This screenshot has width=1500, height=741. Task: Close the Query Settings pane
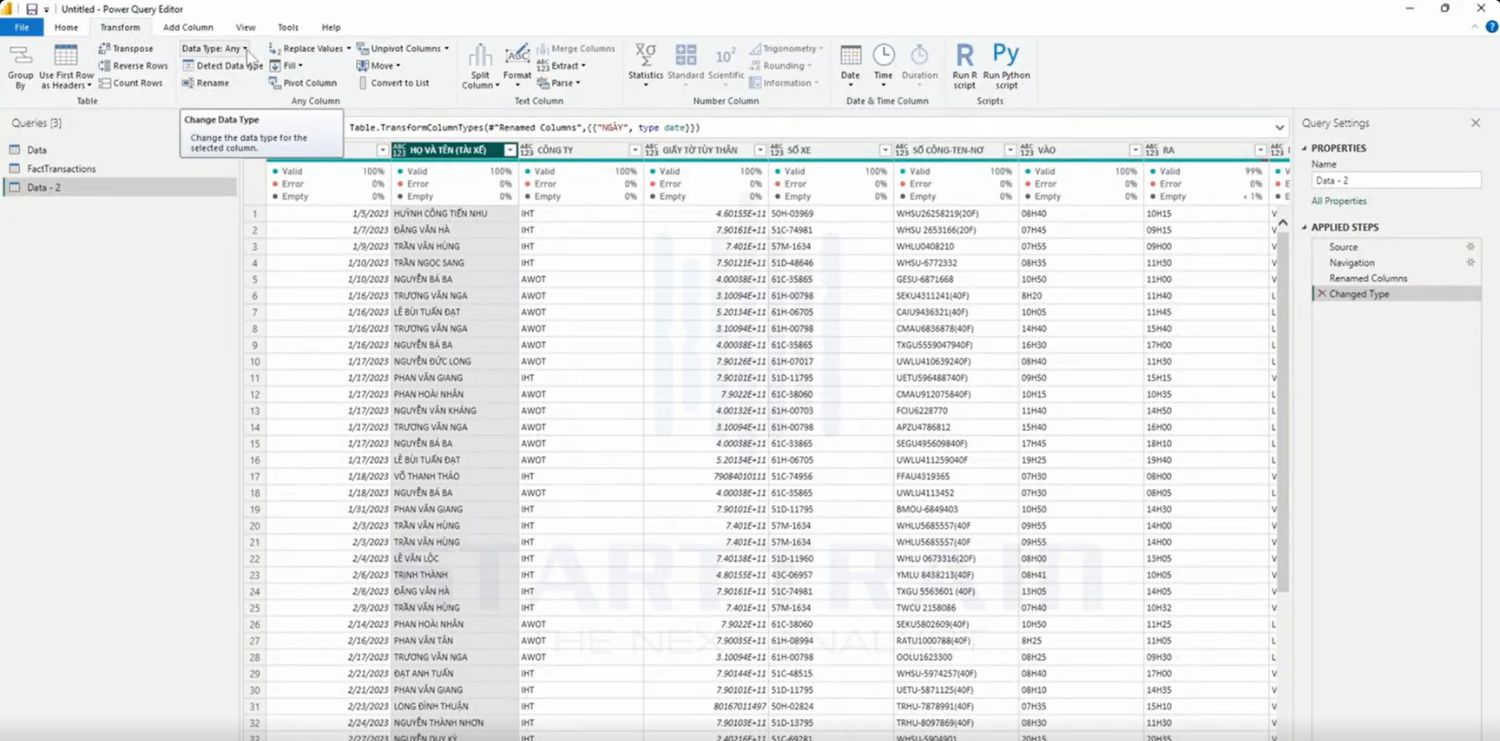[x=1475, y=123]
